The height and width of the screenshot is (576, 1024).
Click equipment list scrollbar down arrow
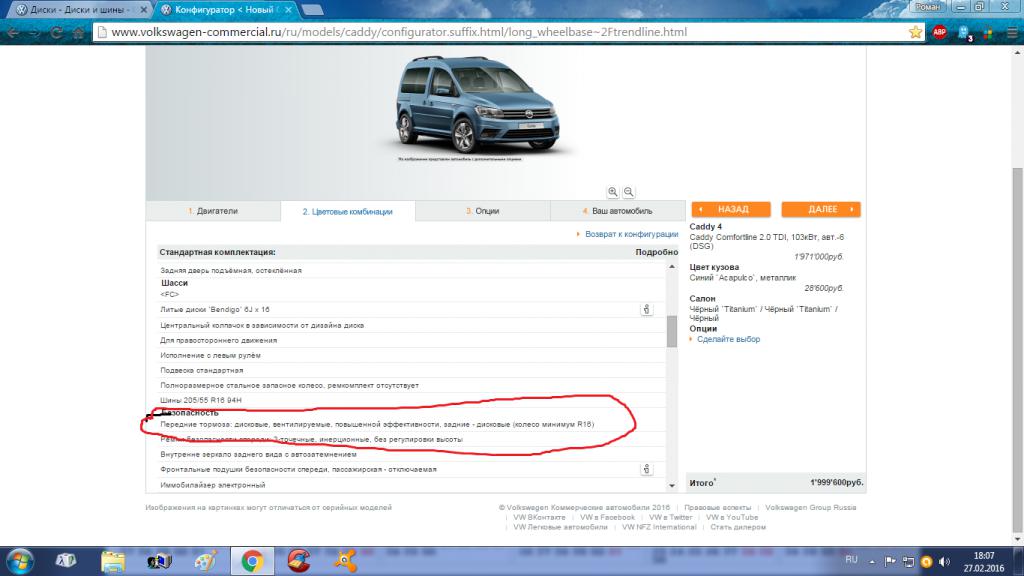(x=672, y=485)
